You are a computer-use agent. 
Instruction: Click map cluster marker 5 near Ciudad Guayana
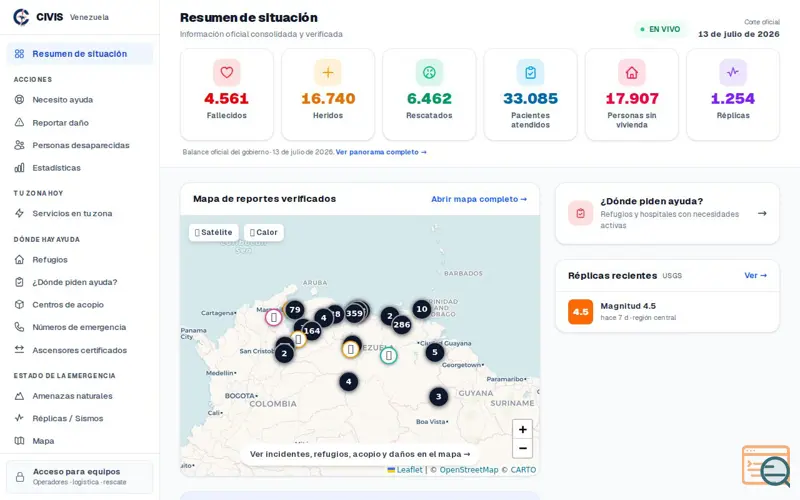click(x=435, y=352)
